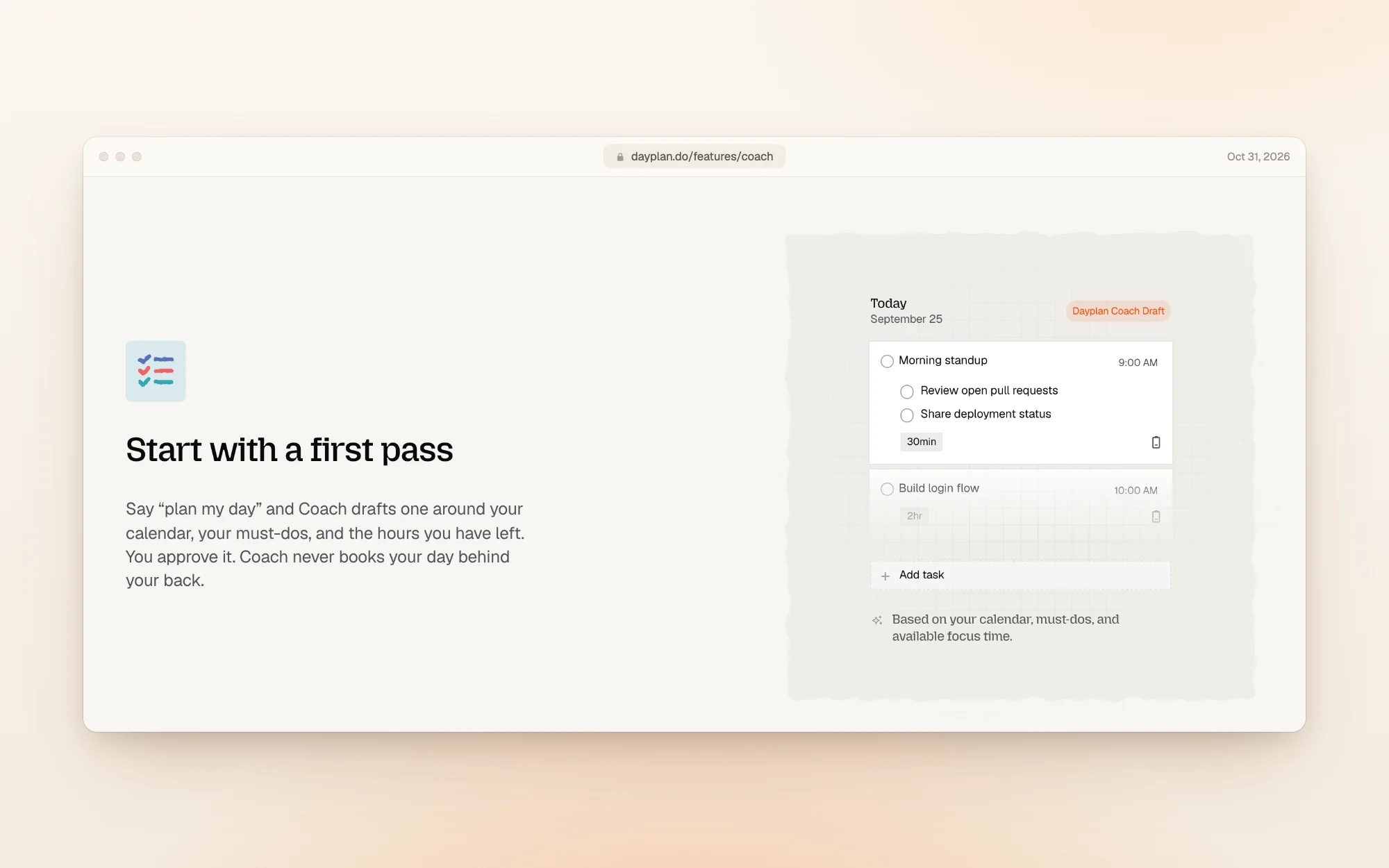Click the September 25 date text
The image size is (1389, 868).
[x=906, y=319]
